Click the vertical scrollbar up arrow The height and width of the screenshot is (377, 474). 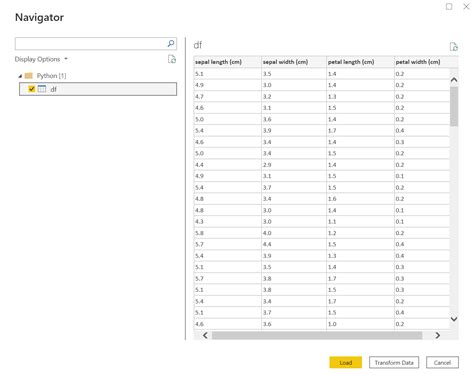[454, 80]
